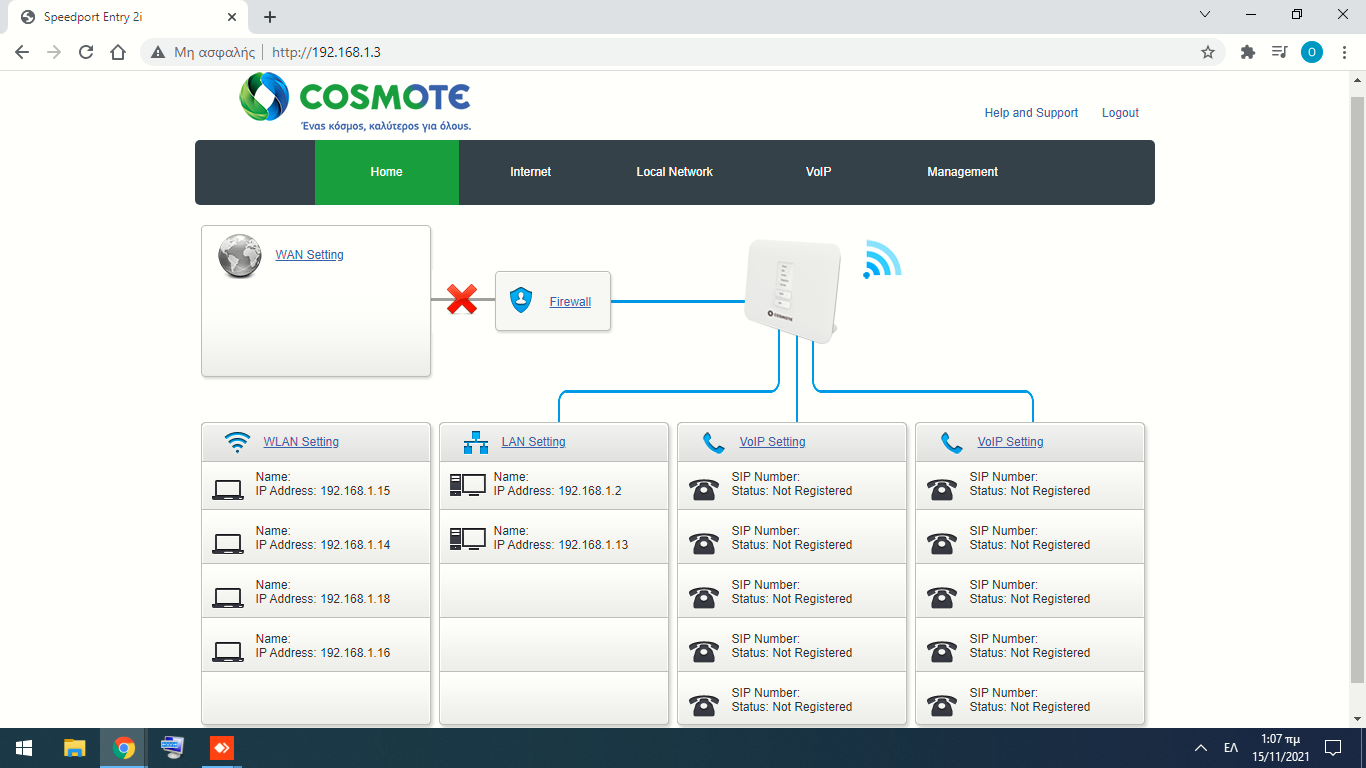1366x768 pixels.
Task: Open the Internet menu
Action: pos(531,172)
